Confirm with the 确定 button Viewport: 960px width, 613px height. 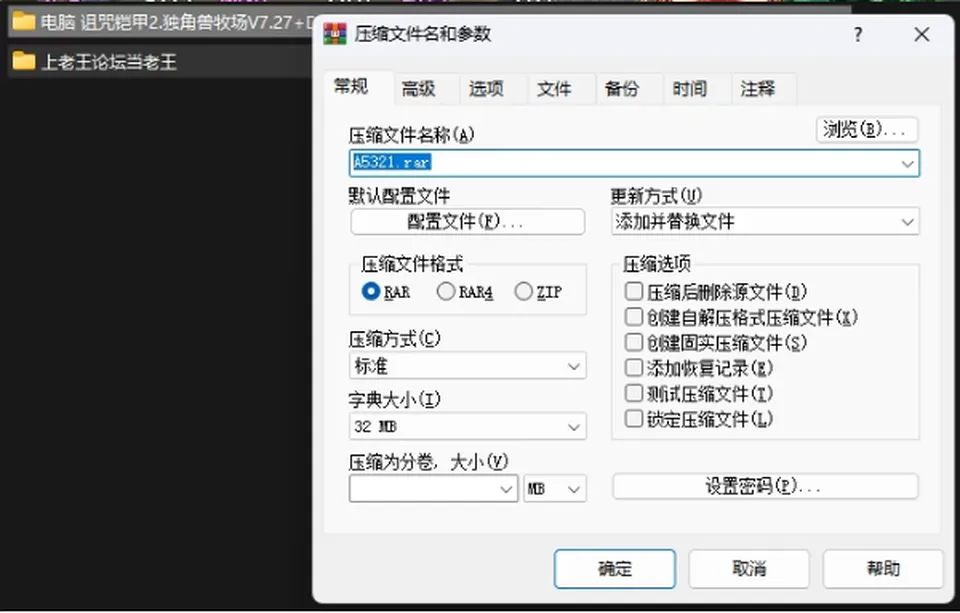coord(615,569)
